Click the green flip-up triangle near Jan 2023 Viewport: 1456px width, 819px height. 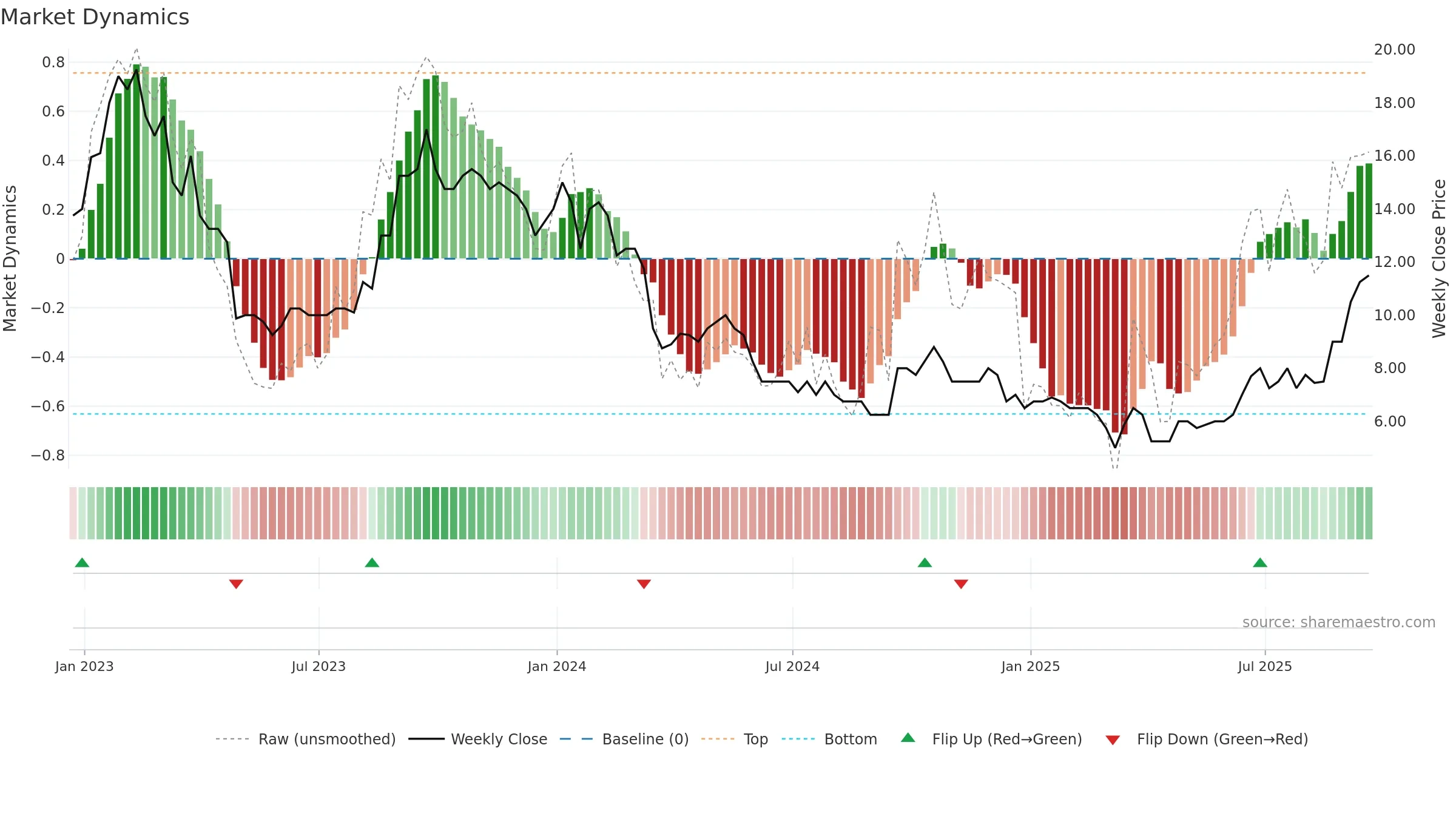click(x=82, y=562)
